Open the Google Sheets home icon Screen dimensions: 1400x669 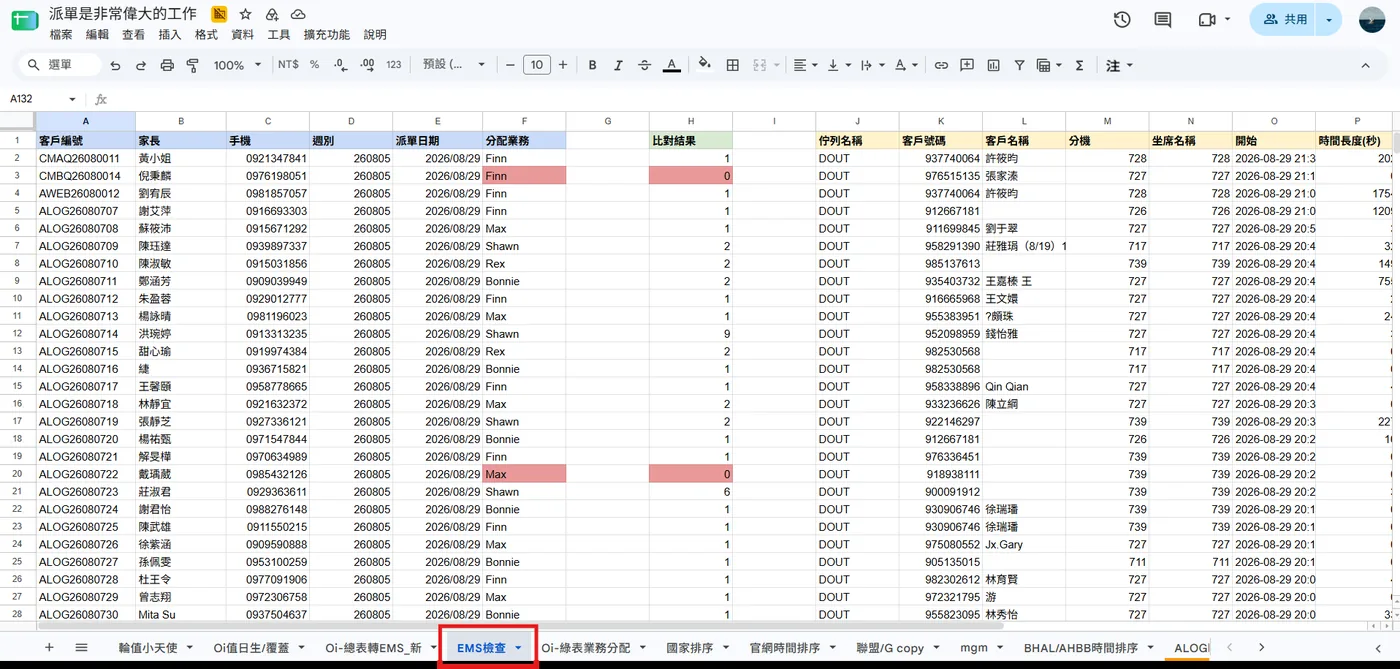tap(24, 21)
